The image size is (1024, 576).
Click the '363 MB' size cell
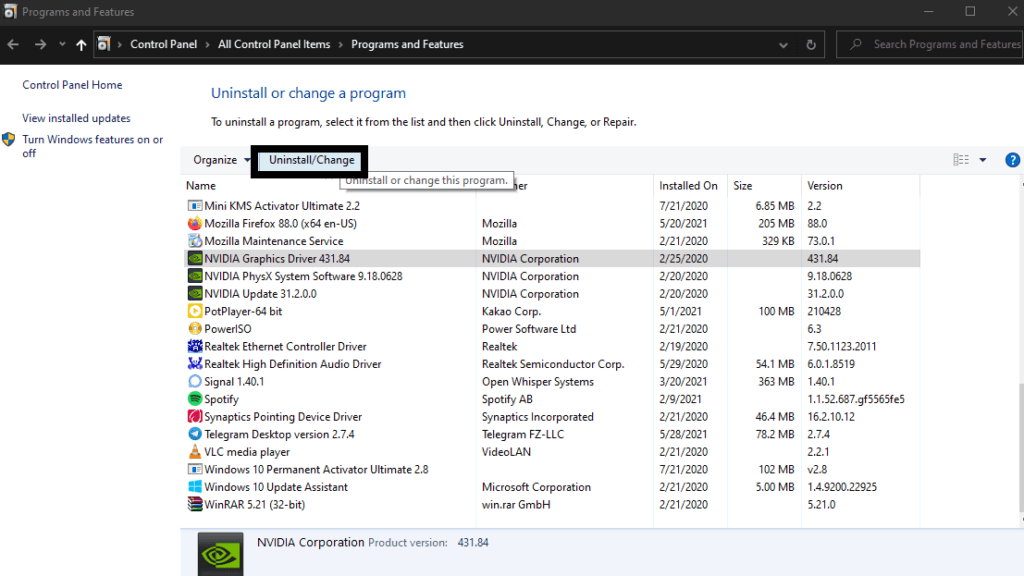tap(776, 381)
